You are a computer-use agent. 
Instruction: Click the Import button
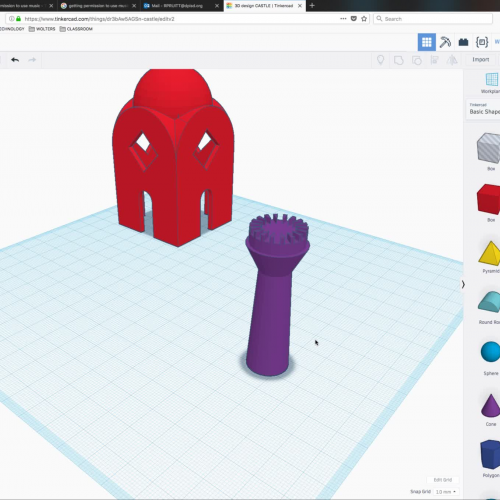480,60
